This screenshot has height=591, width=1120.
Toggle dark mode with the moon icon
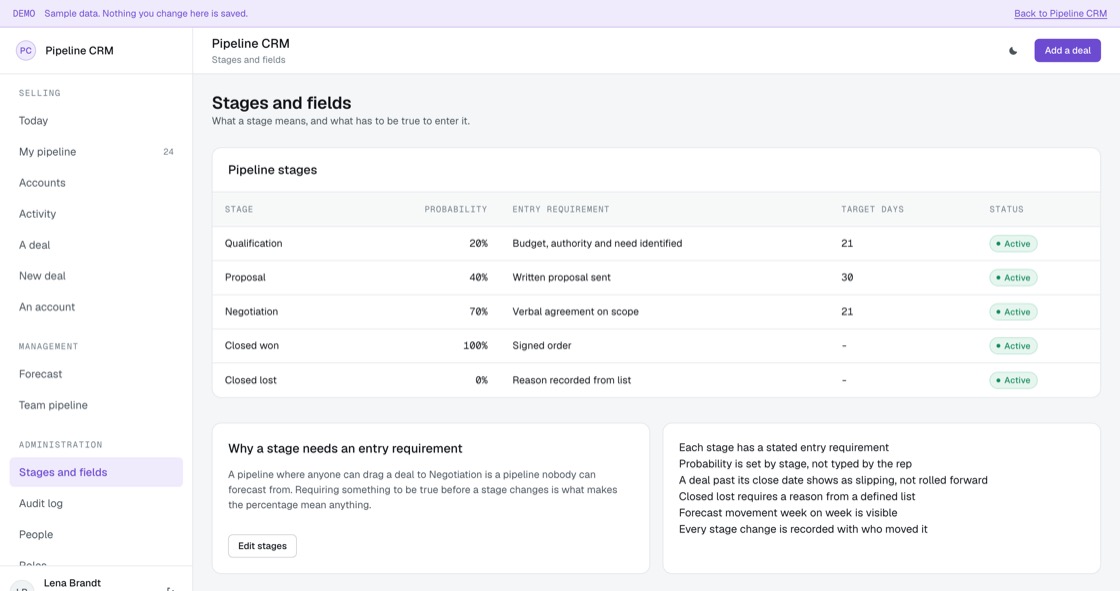1013,51
